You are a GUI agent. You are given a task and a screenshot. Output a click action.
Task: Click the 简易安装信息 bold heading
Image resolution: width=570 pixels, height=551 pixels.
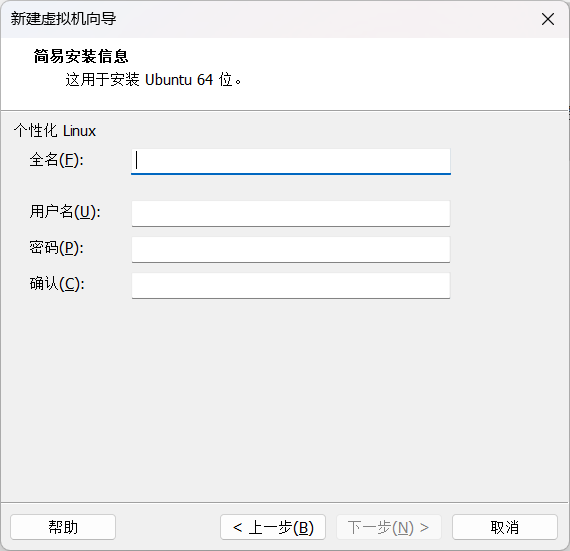tap(81, 56)
